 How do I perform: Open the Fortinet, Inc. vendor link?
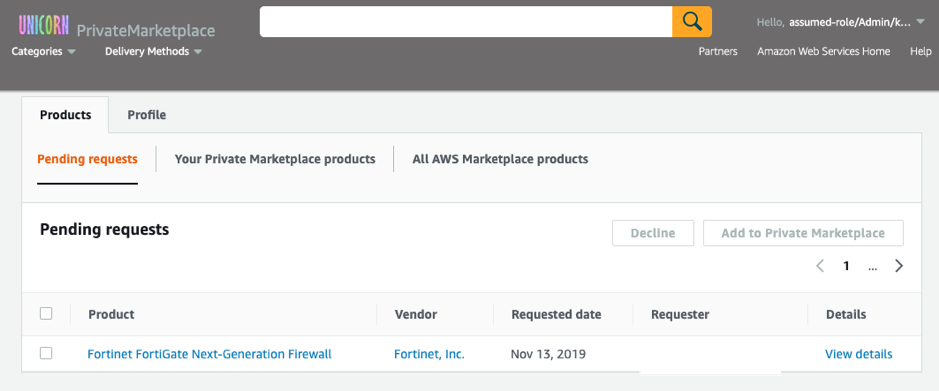[x=429, y=354]
